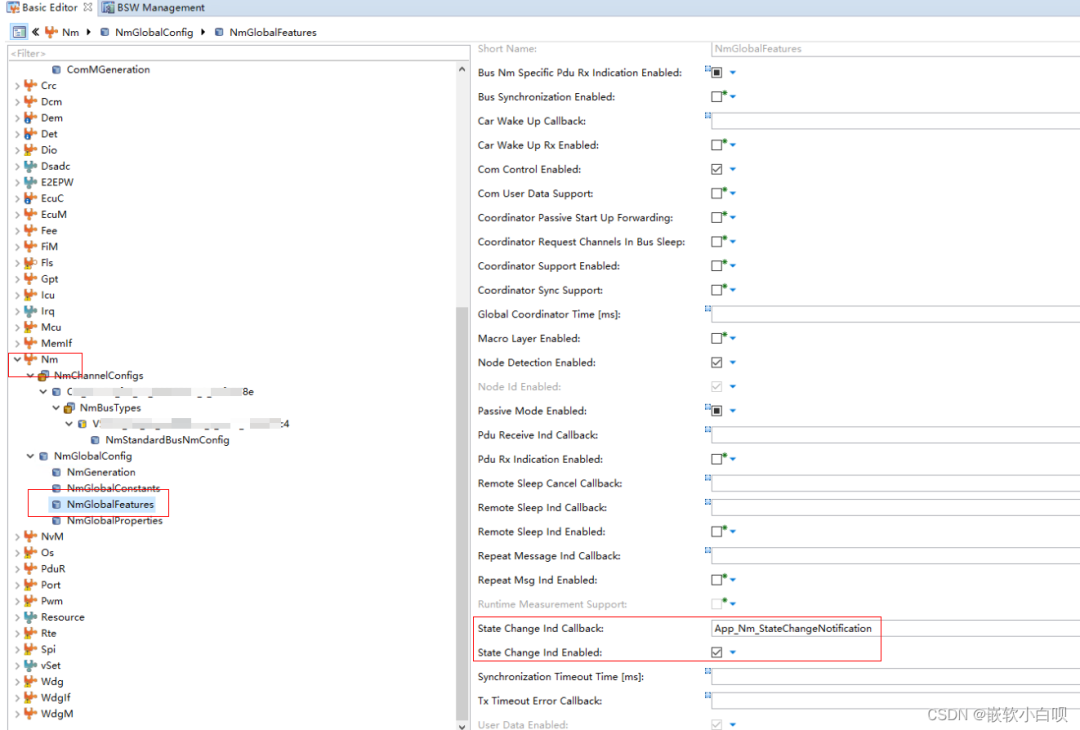
Task: Expand the Wdg tree node
Action: pos(17,681)
